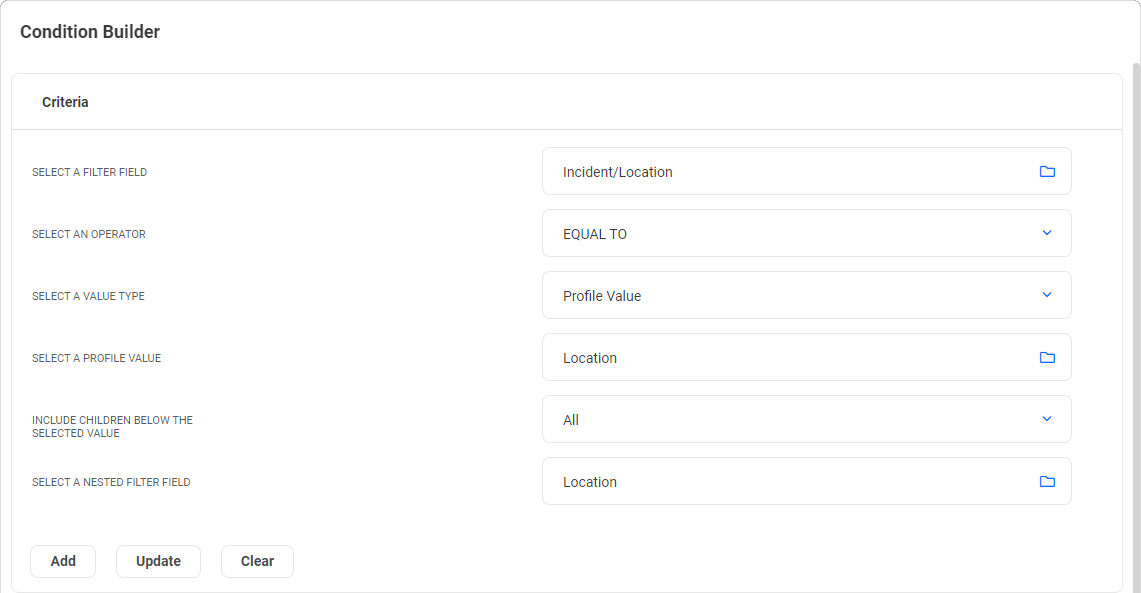Expand the EQUAL TO operator dropdown chevron
Viewport: 1141px width, 593px height.
pos(1047,233)
